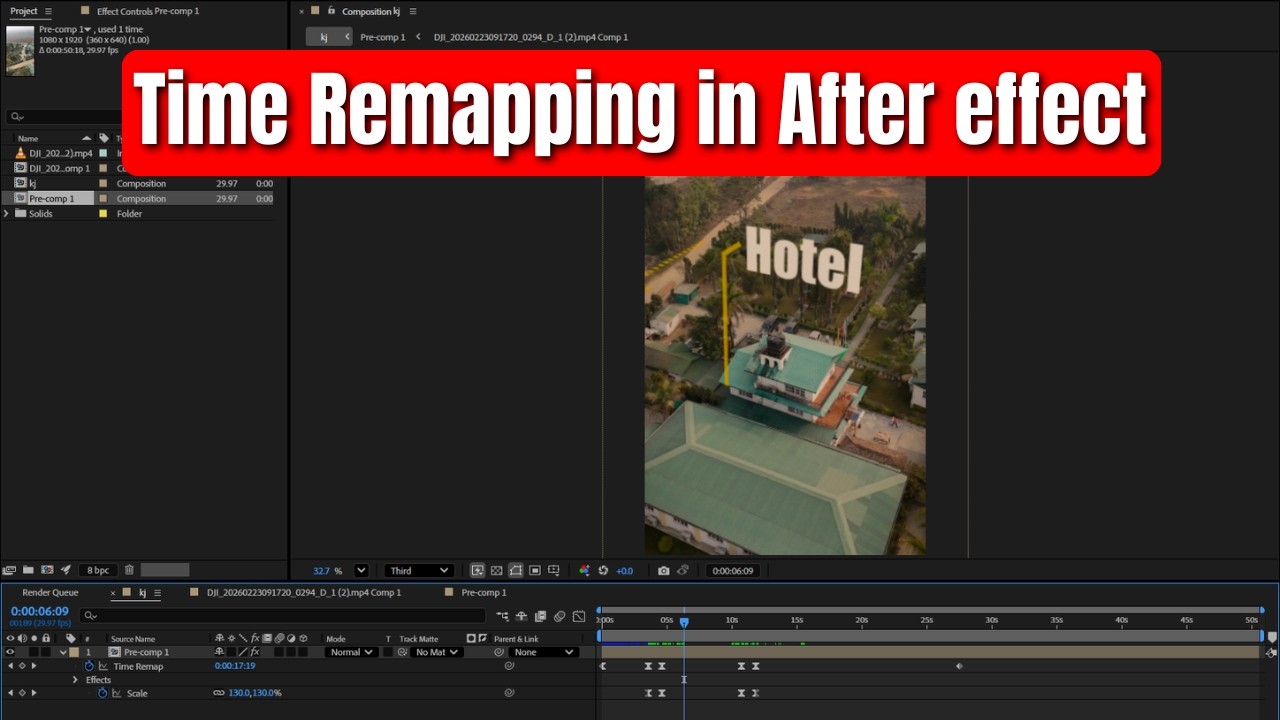This screenshot has width=1280, height=720.
Task: Include Time Remap in graph editor set
Action: pyautogui.click(x=102, y=666)
